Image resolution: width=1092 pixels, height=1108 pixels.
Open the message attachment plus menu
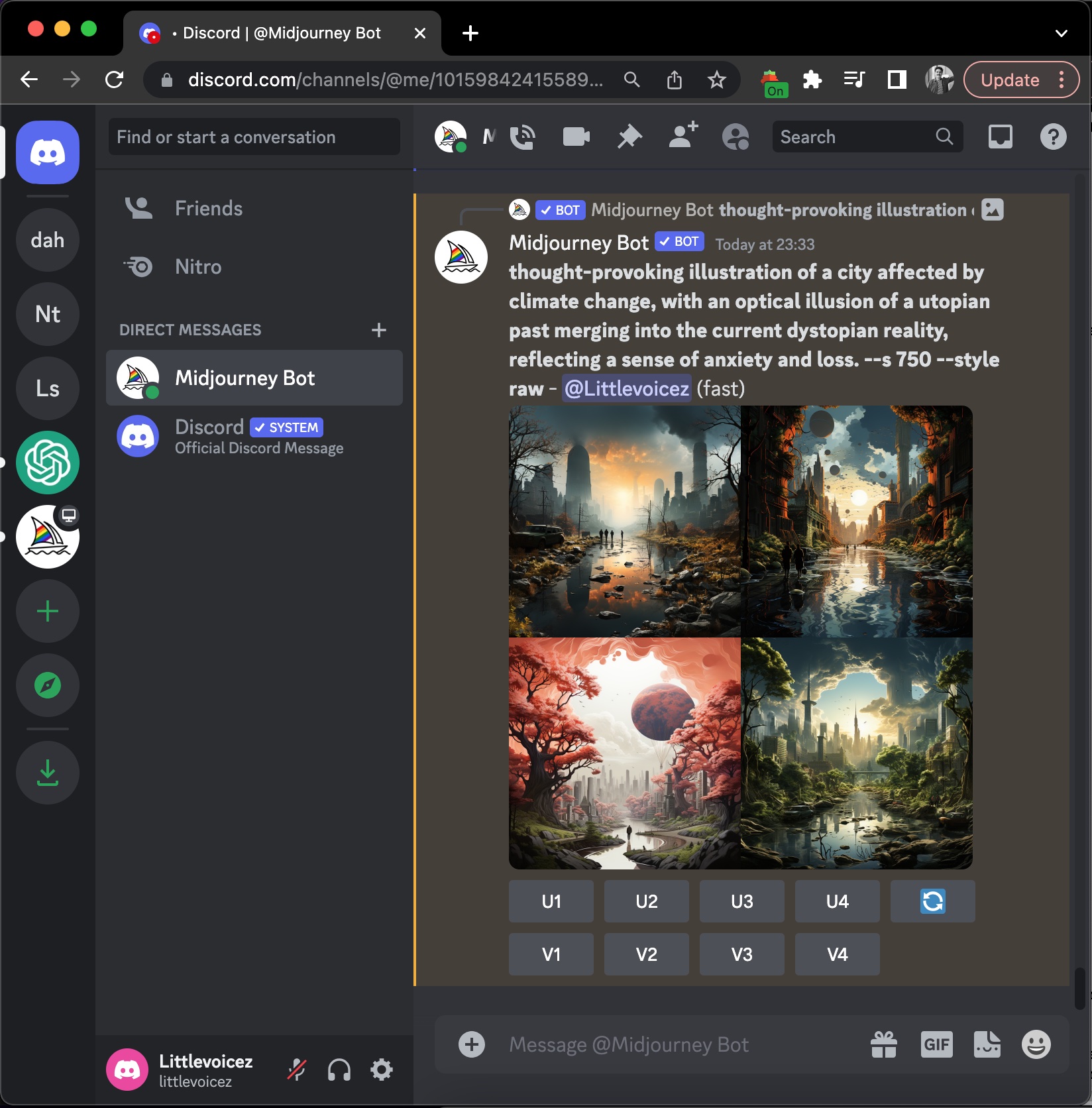click(x=472, y=1045)
